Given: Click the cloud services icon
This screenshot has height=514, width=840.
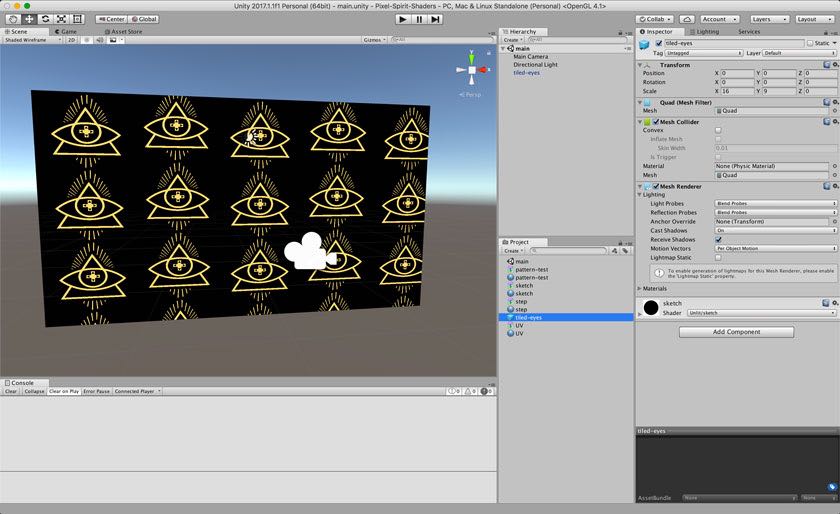Looking at the screenshot, I should click(x=687, y=19).
